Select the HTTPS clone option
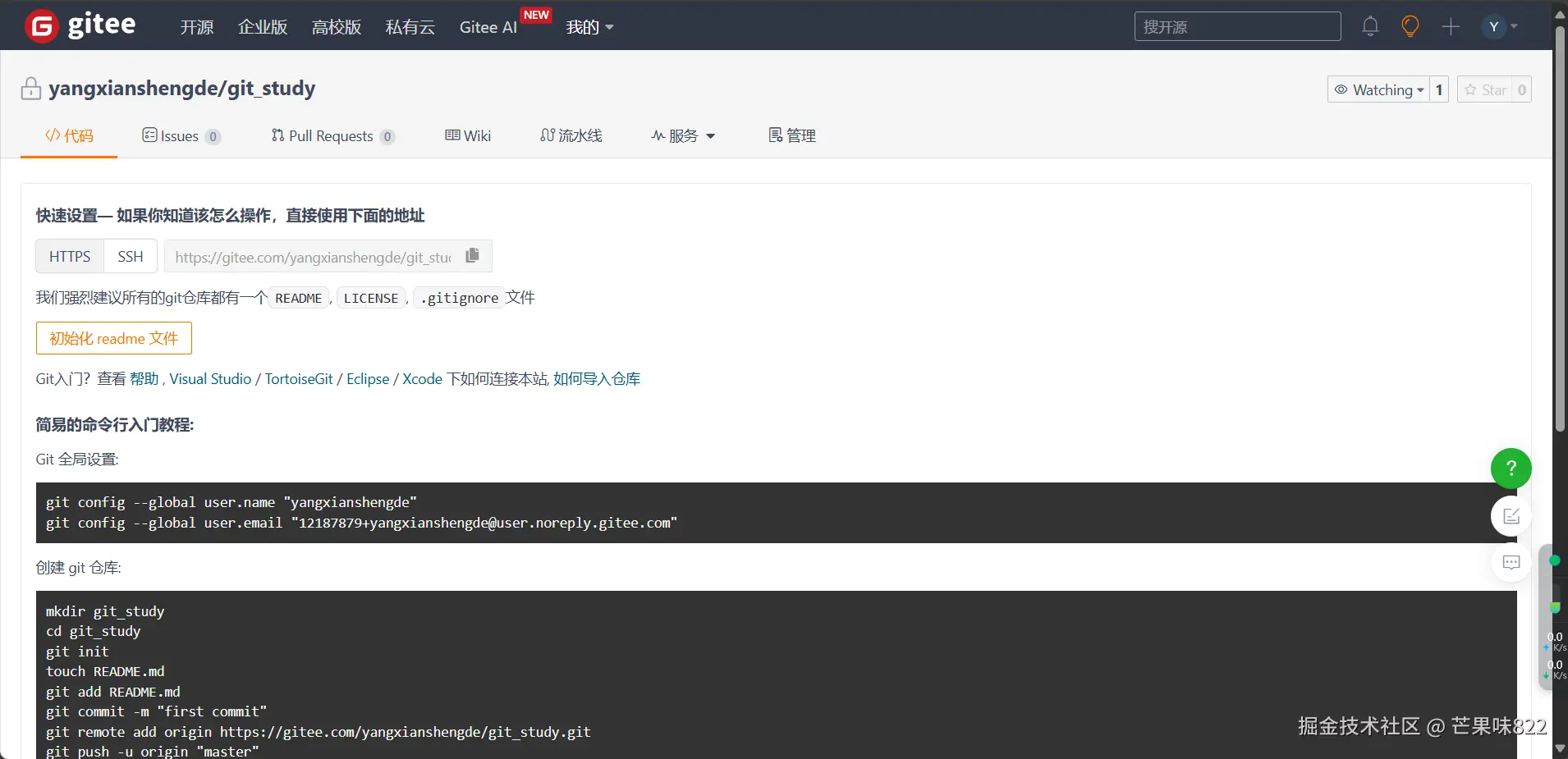The width and height of the screenshot is (1568, 759). click(70, 257)
